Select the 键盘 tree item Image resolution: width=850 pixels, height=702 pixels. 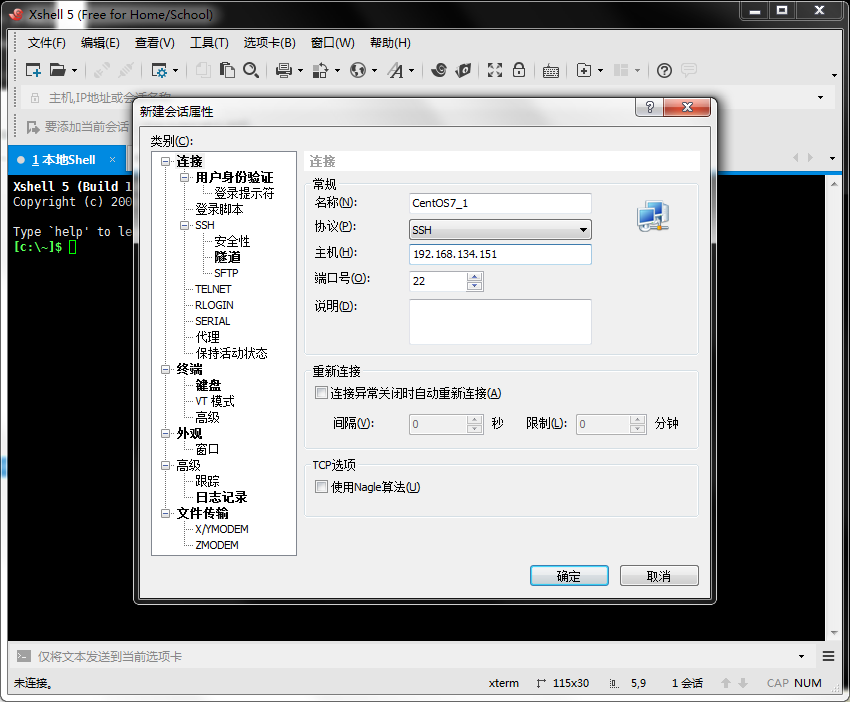click(x=208, y=385)
